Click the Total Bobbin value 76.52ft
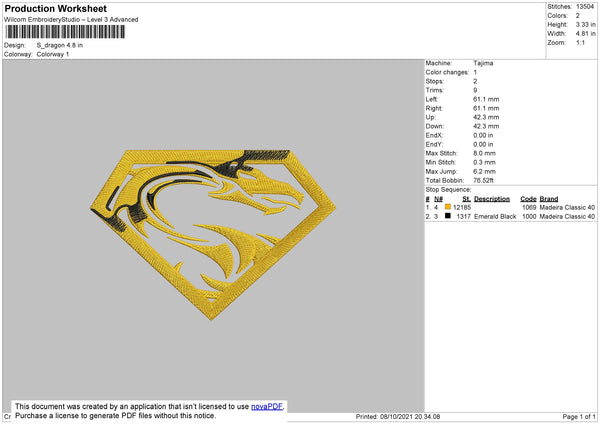 (x=483, y=180)
